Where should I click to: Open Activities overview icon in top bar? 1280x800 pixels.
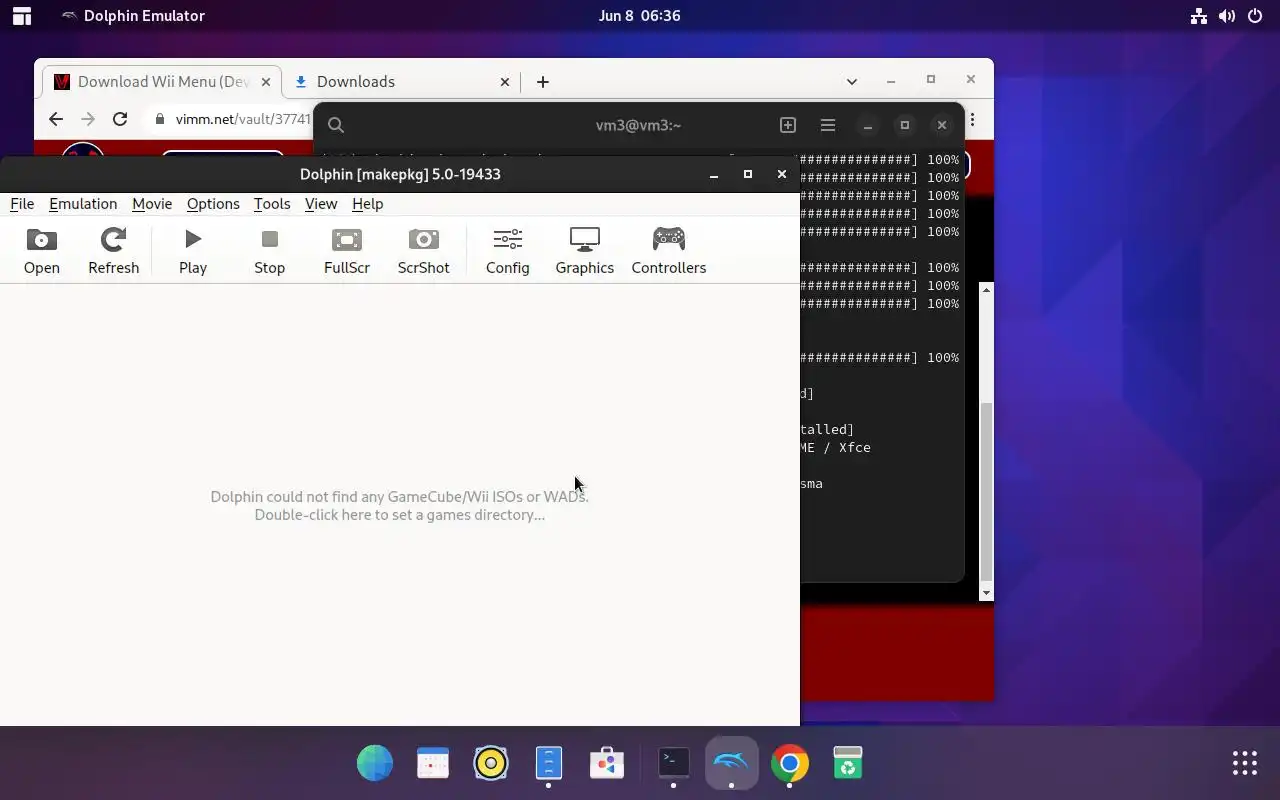pos(21,16)
